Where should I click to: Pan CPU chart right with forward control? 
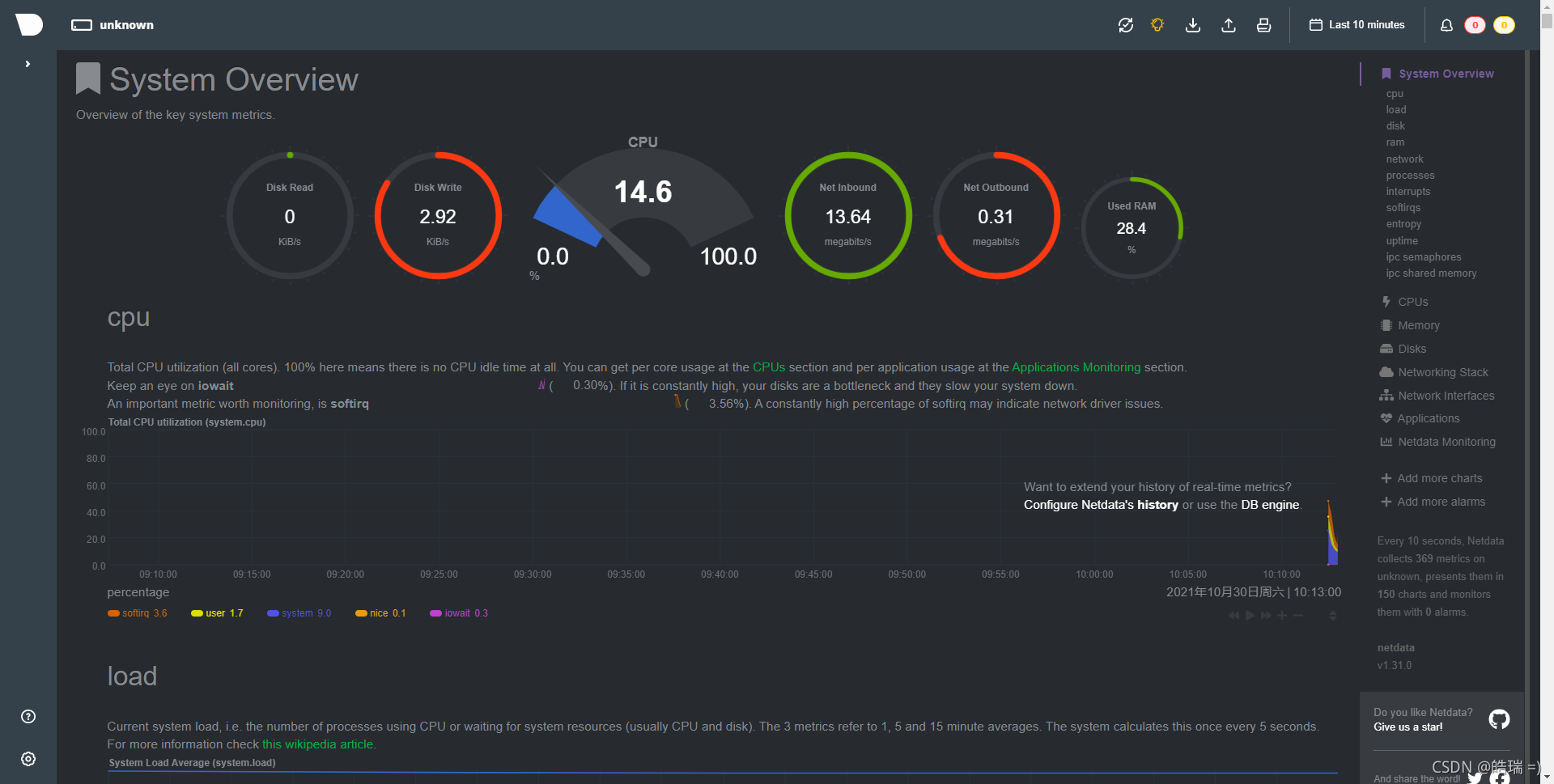(1266, 616)
